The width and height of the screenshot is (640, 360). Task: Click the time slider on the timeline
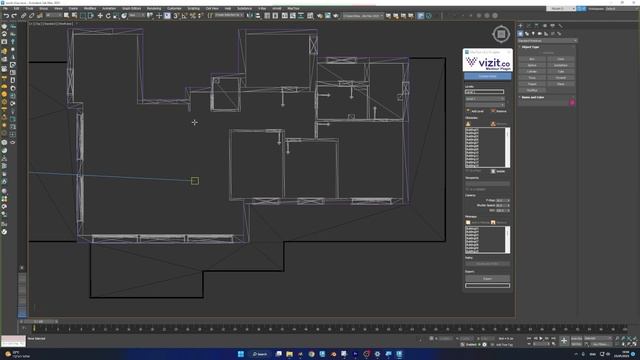pyautogui.click(x=39, y=322)
